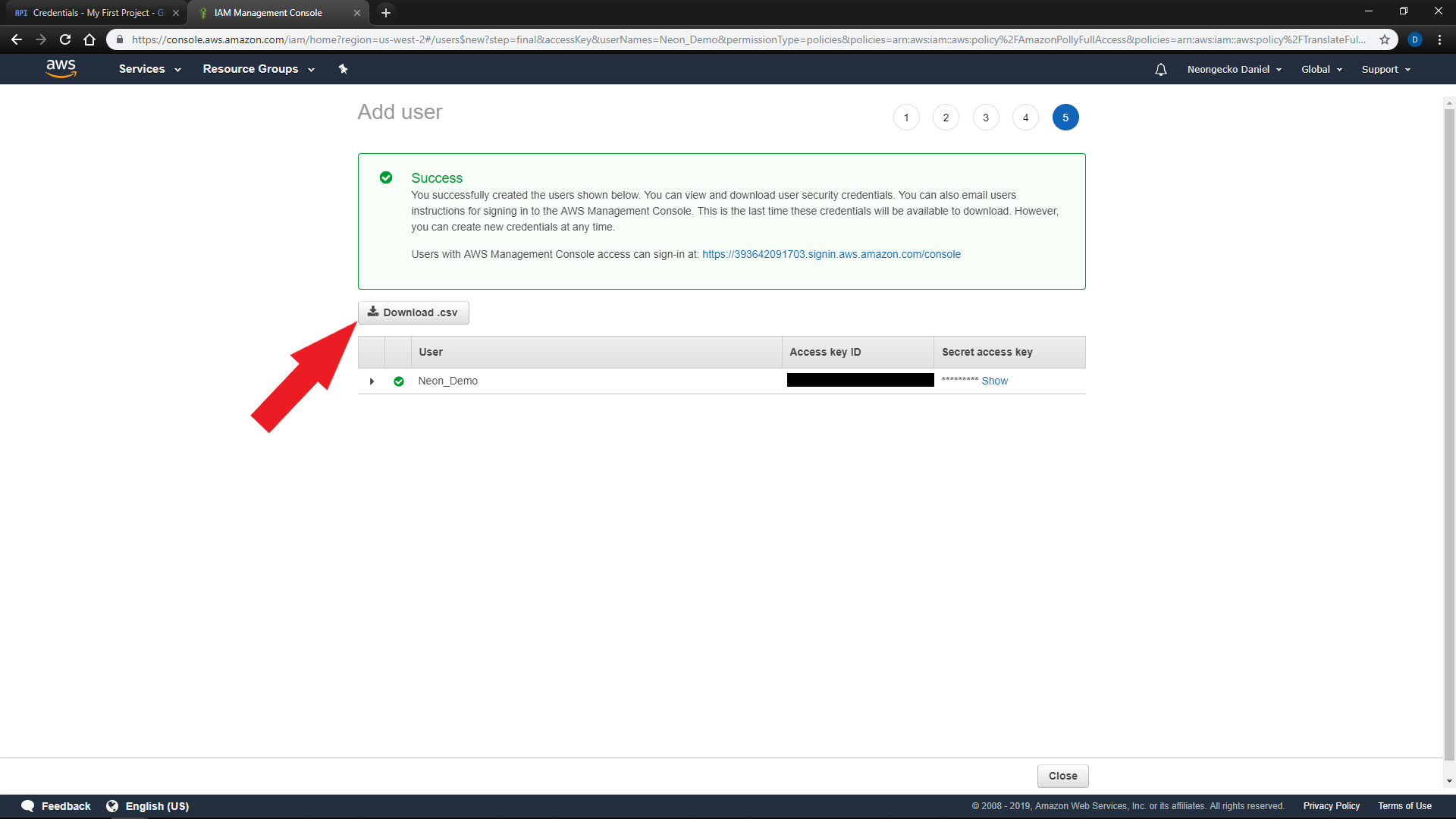Click the Secret access key column header
This screenshot has height=819, width=1456.
pos(1009,352)
